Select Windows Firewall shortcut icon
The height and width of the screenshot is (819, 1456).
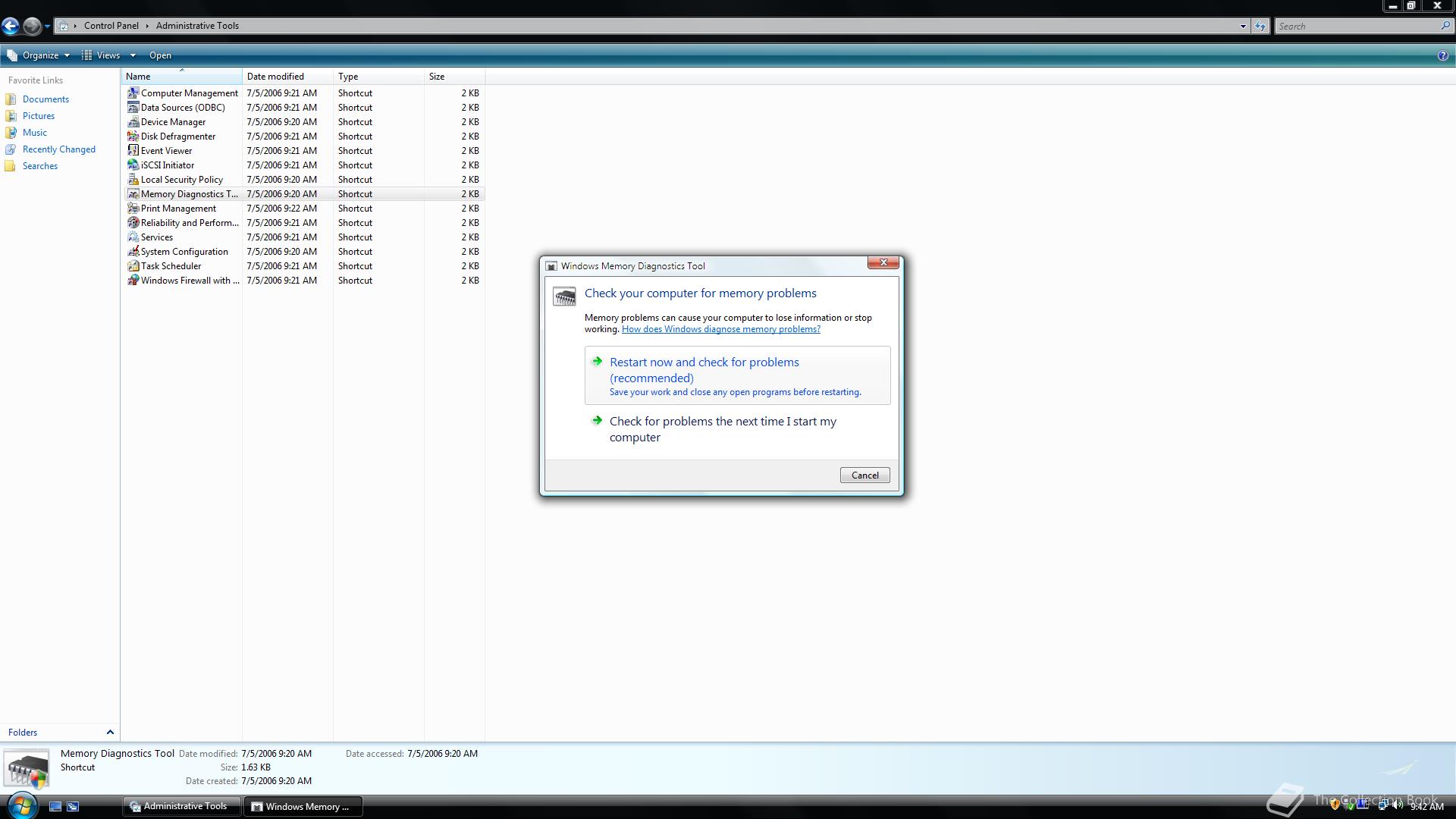coord(133,281)
